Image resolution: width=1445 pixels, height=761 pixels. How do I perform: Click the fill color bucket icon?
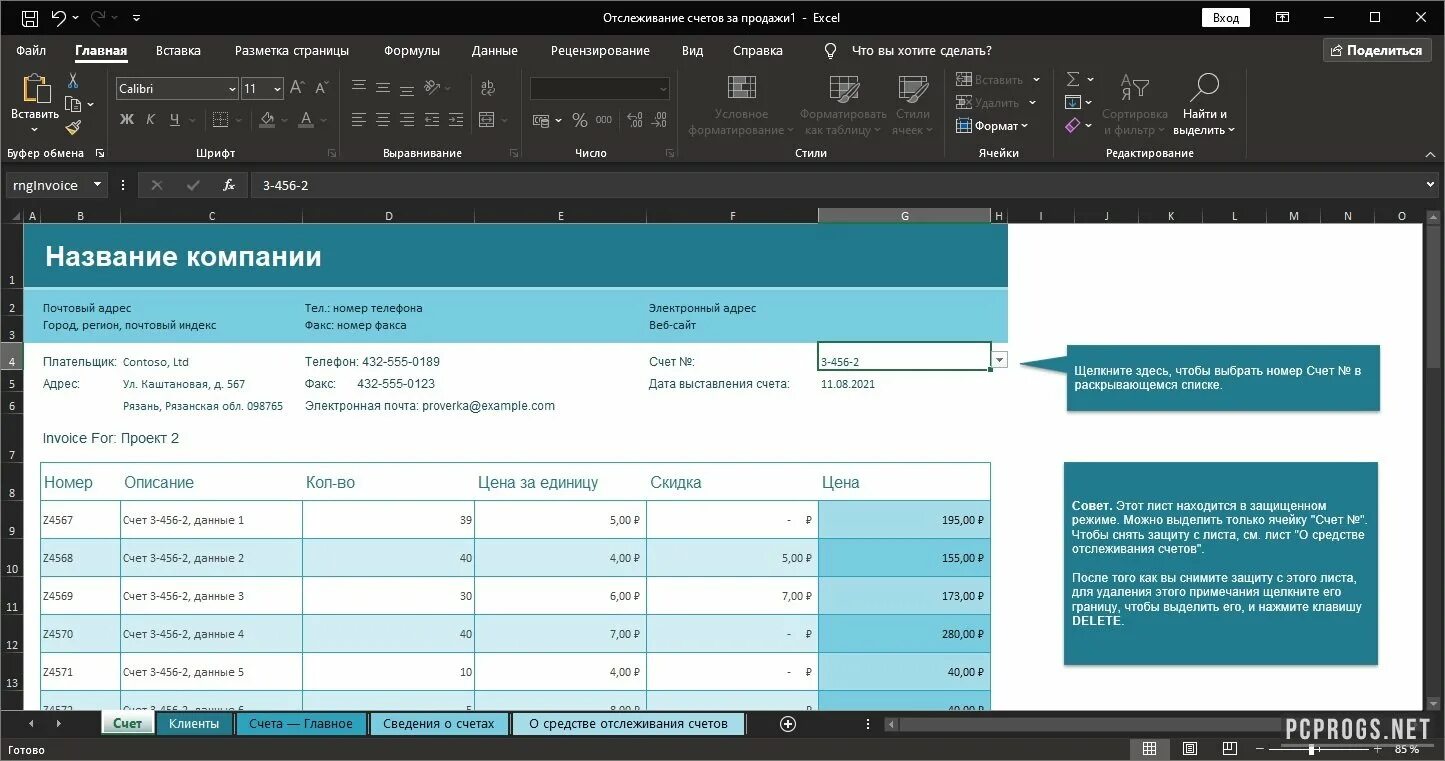click(267, 120)
